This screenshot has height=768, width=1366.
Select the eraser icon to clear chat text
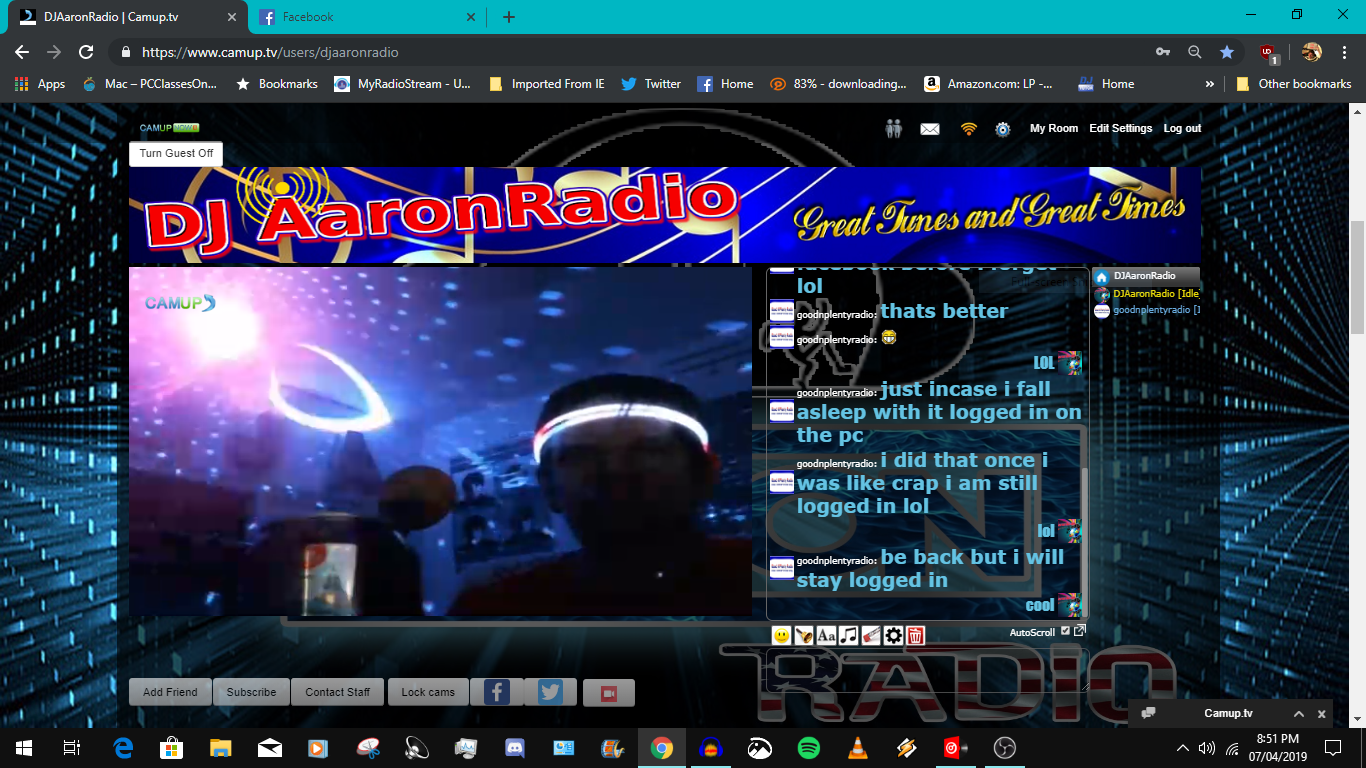pos(870,635)
